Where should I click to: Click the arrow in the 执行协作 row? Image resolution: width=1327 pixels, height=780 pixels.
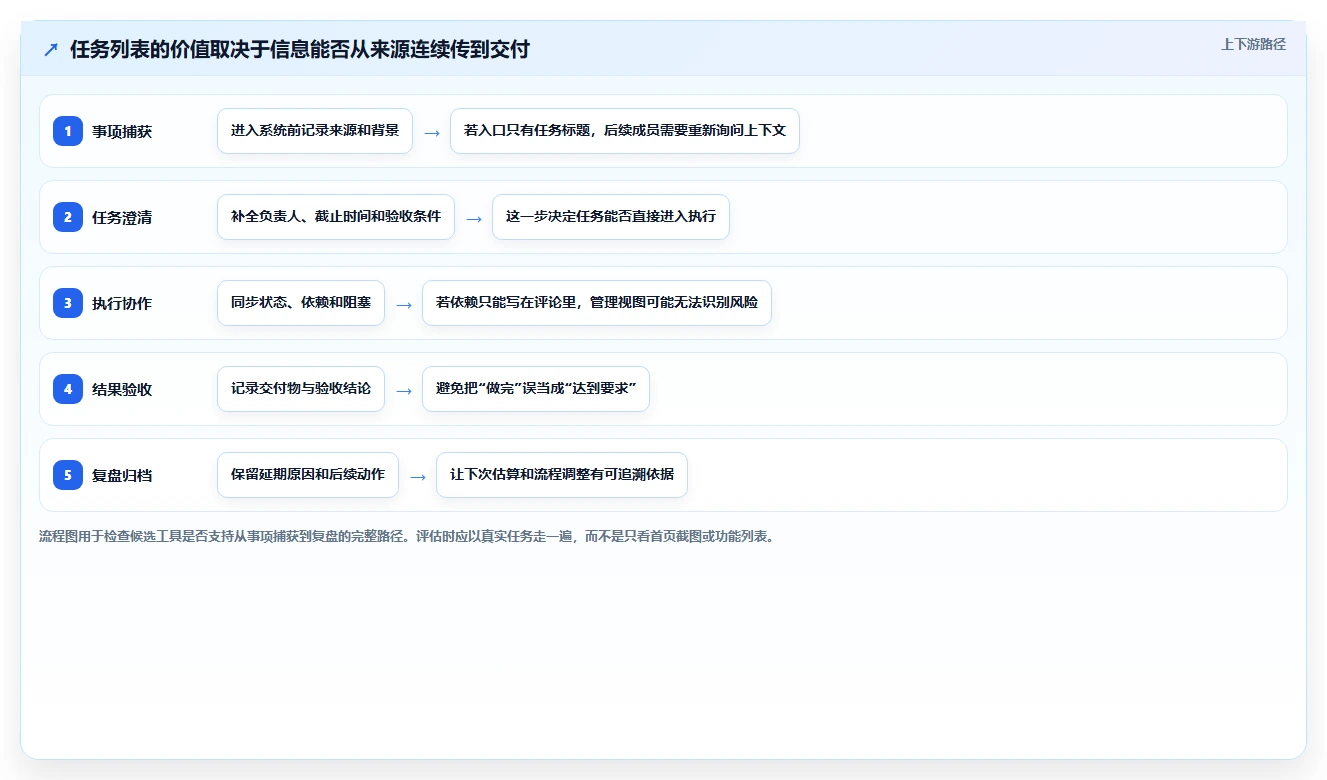404,304
